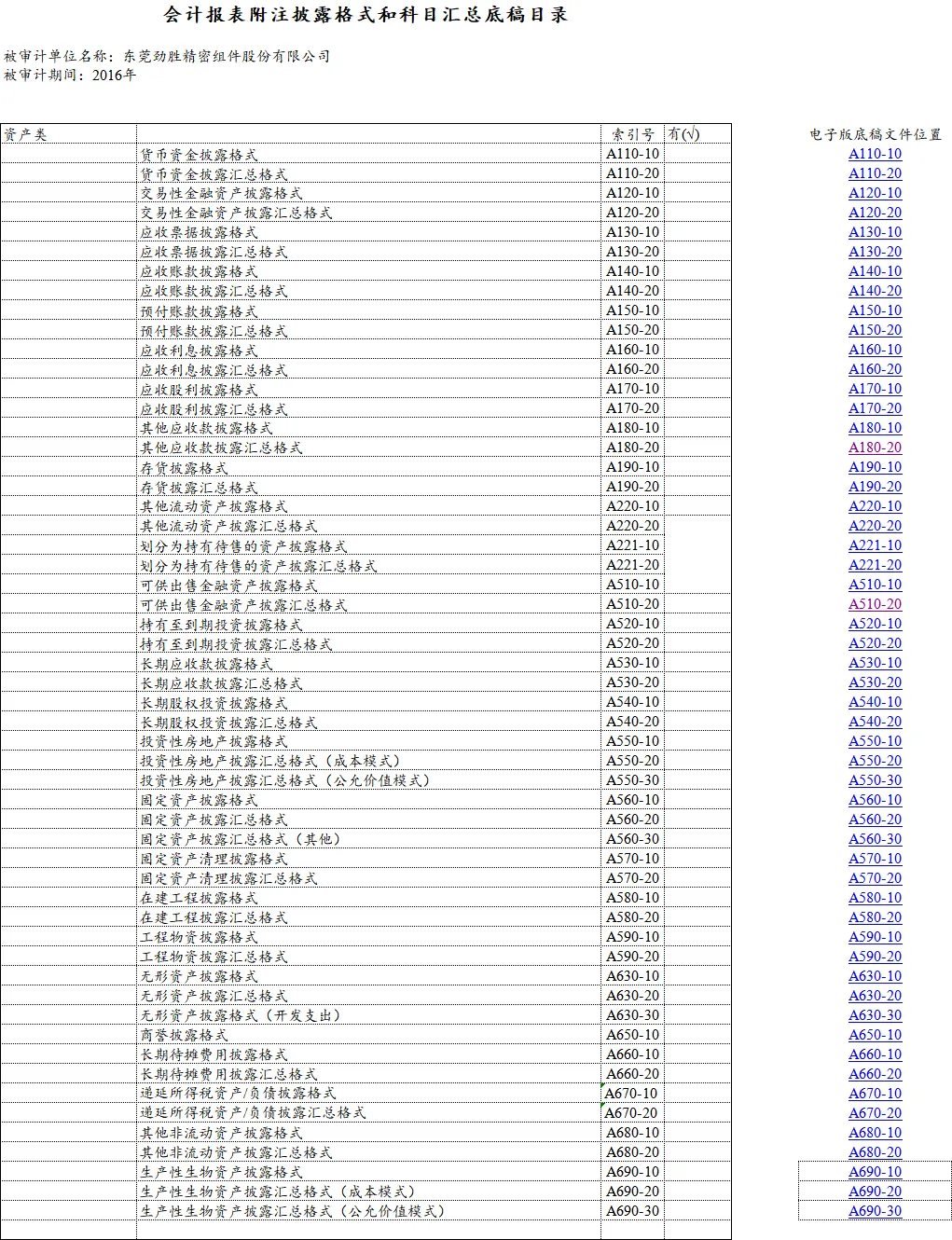Select the 交易性金融资产披露汇总格式 cell

pyautogui.click(x=368, y=213)
